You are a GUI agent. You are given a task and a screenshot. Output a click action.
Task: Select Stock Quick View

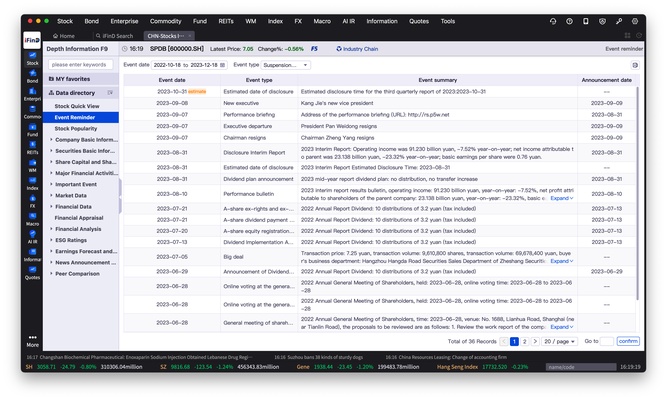click(x=77, y=106)
